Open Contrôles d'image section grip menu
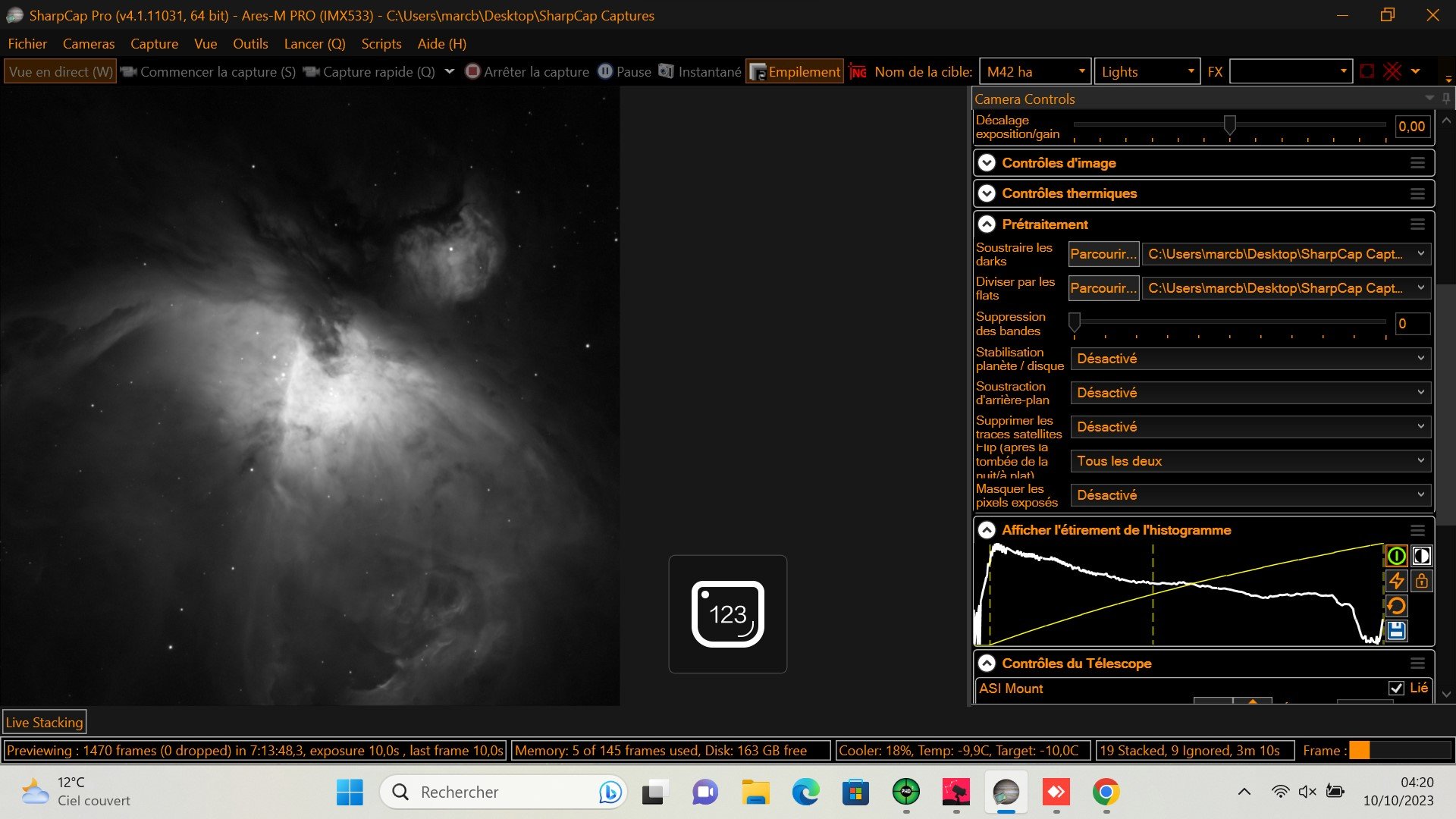 pos(1417,163)
